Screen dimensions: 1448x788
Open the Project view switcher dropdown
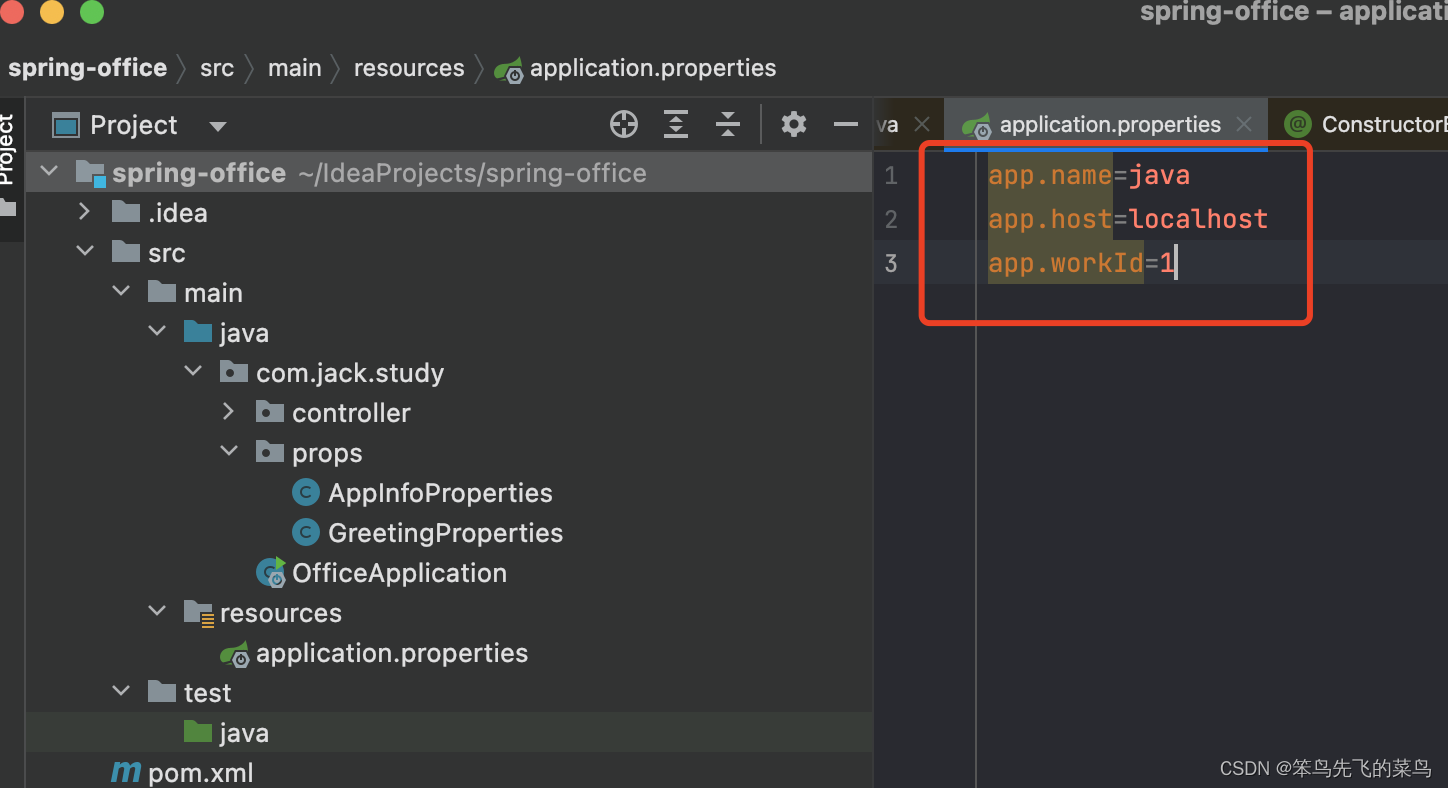(217, 124)
